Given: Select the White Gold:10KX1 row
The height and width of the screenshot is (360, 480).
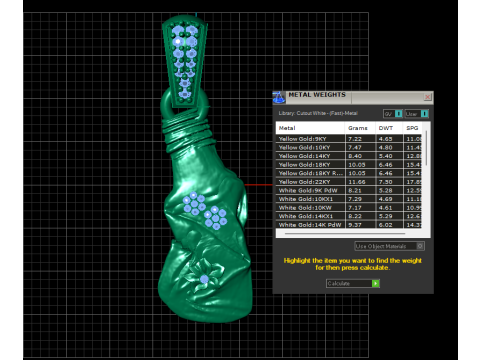Looking at the screenshot, I should click(349, 199).
